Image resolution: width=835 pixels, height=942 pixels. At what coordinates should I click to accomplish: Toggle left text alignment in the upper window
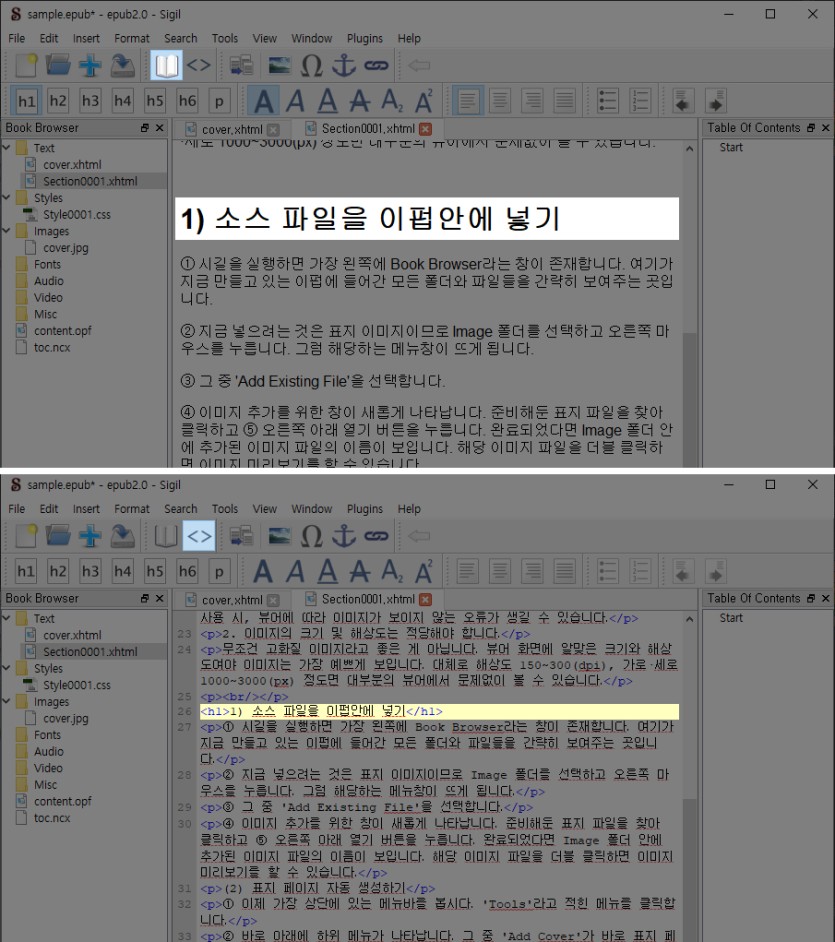(x=466, y=100)
